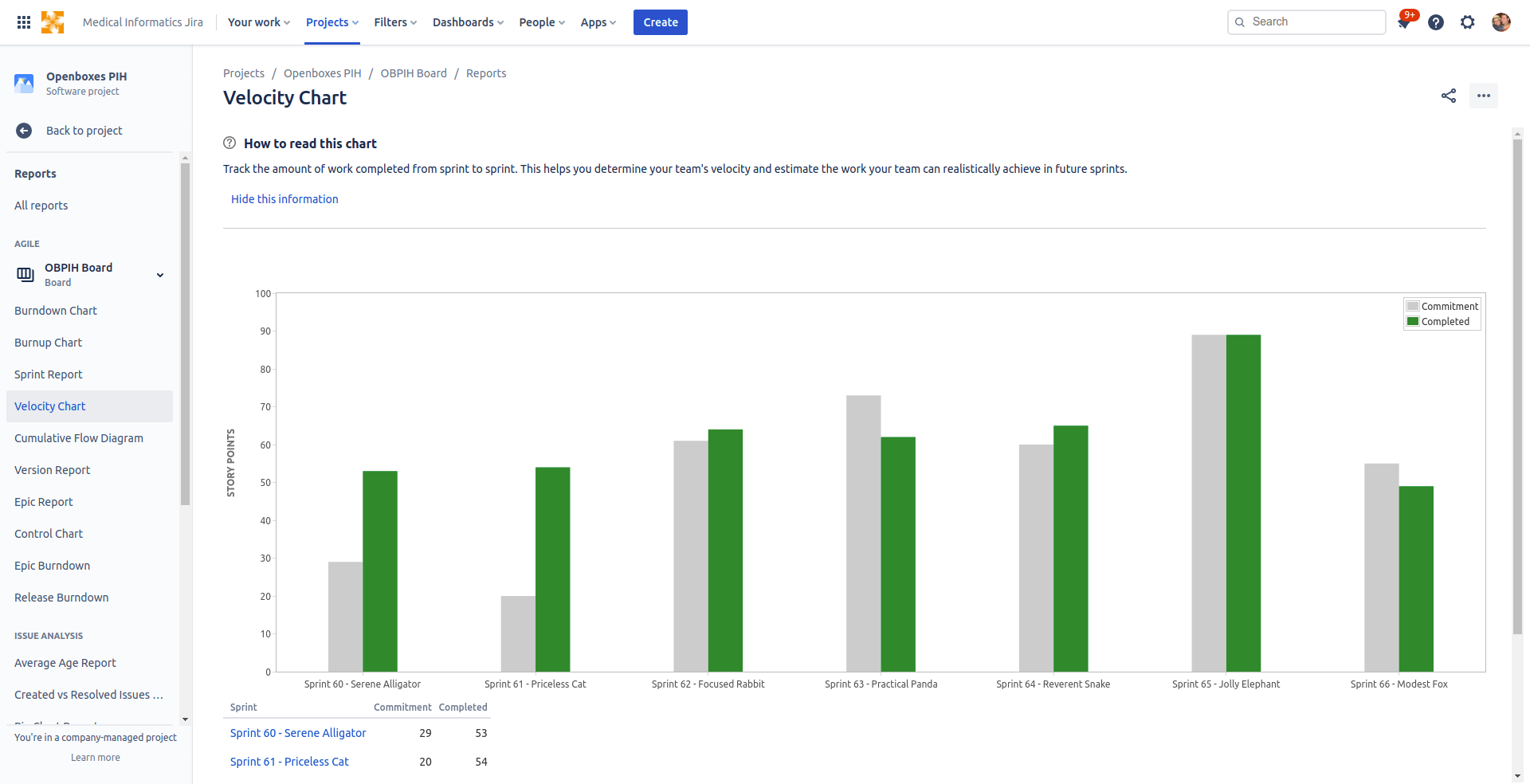1530x784 pixels.
Task: Open the more actions ellipsis menu
Action: tap(1484, 96)
